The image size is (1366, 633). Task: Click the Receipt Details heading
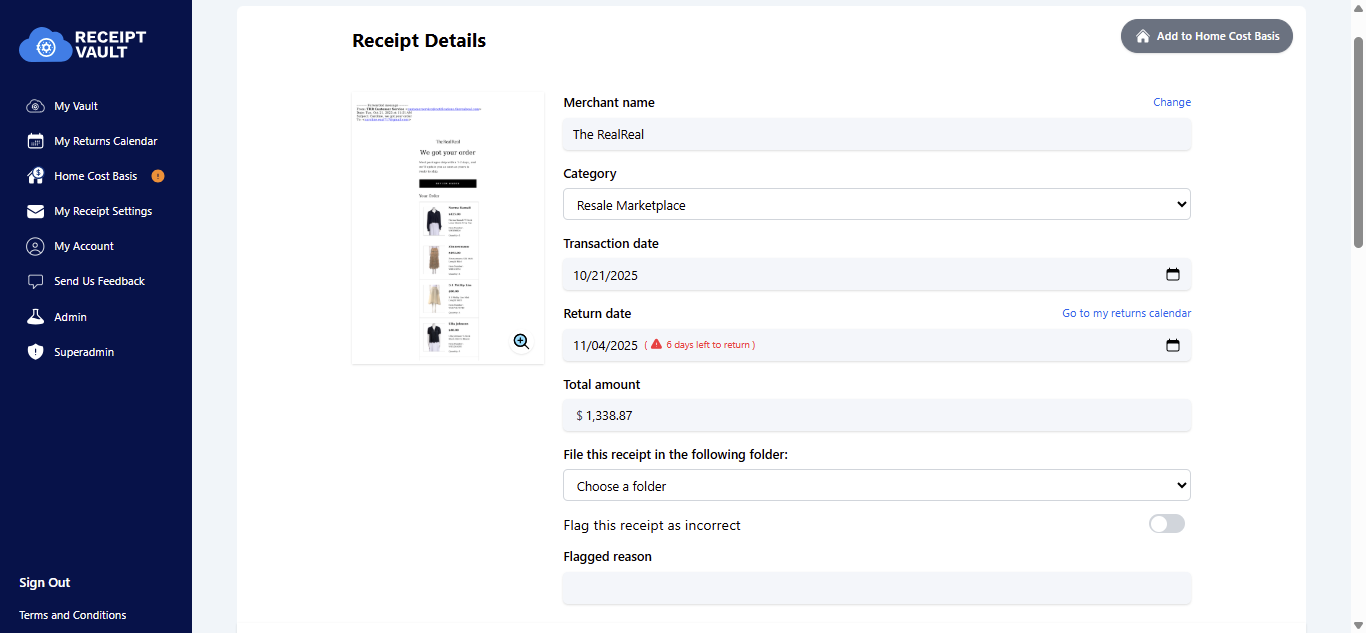click(419, 41)
